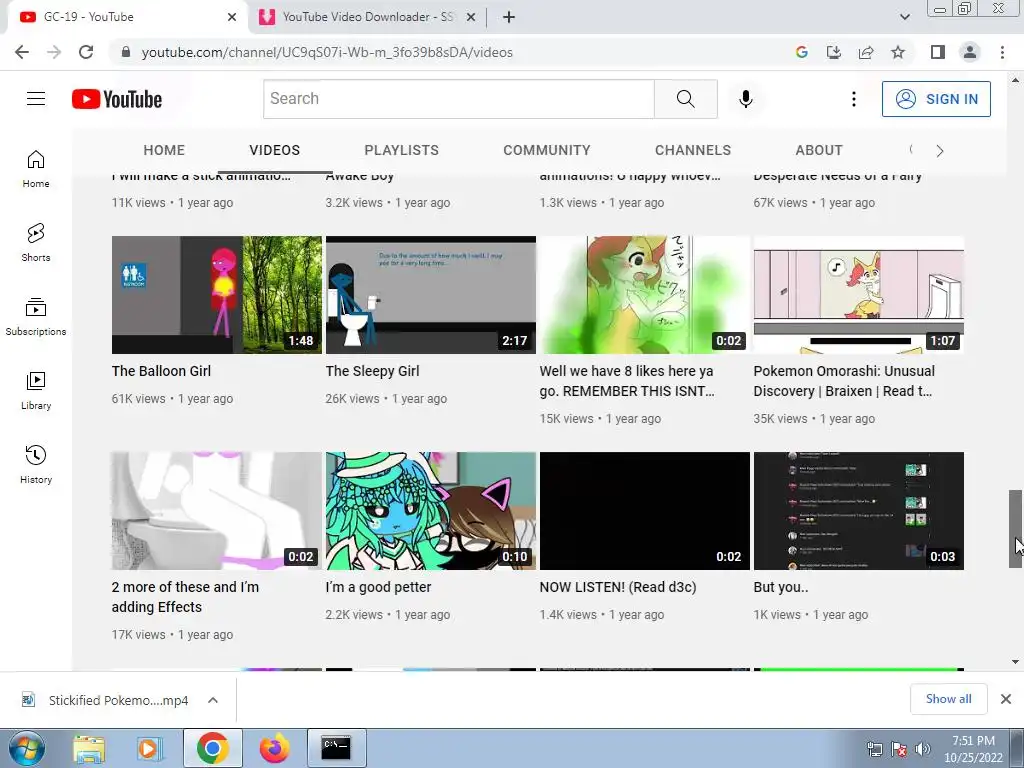1024x768 pixels.
Task: Click the But you.. comments thumbnail
Action: (859, 511)
